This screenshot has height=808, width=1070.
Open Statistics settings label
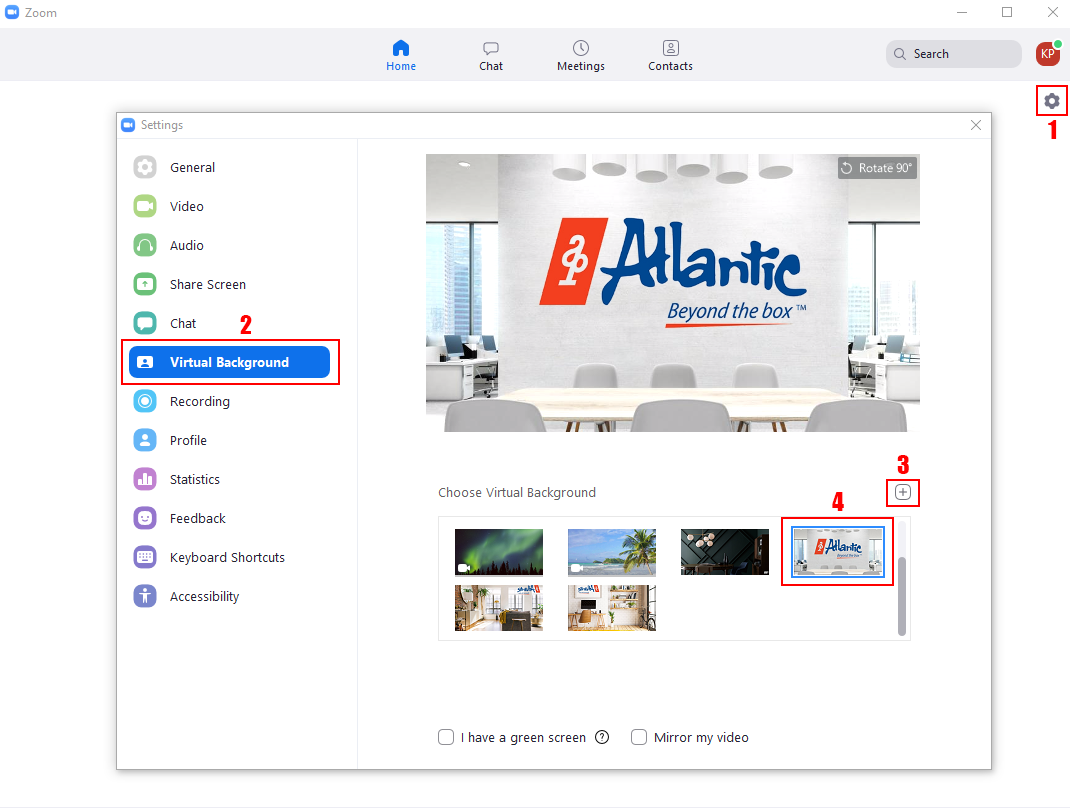point(194,479)
